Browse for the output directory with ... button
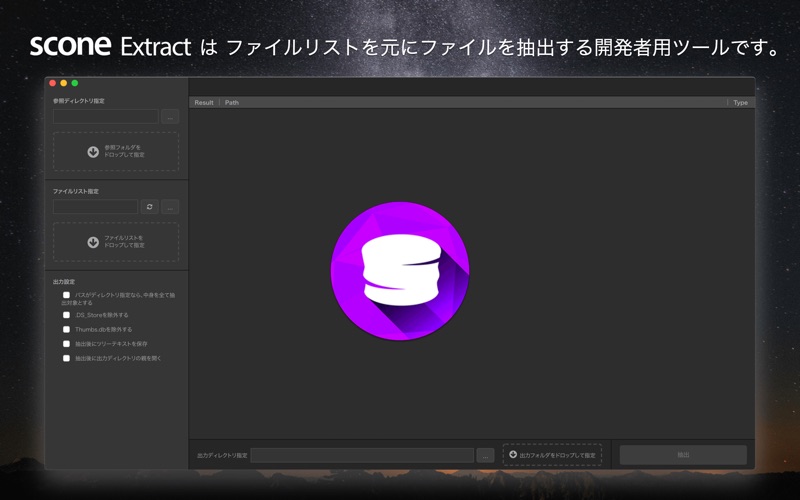This screenshot has width=800, height=500. coord(485,456)
